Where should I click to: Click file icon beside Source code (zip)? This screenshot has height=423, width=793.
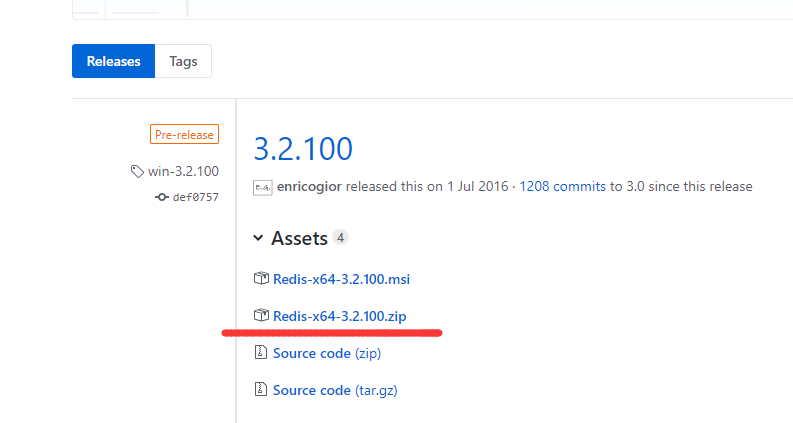[260, 352]
